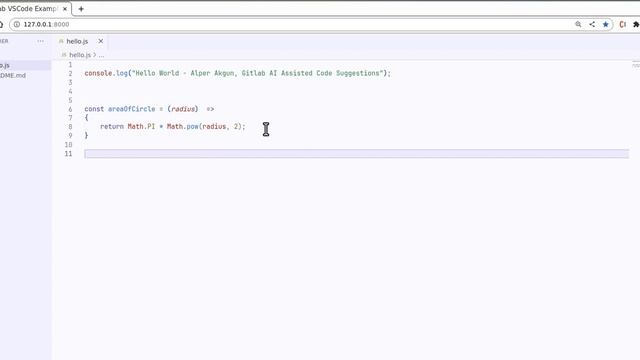Click the closing brace on line 9
Image resolution: width=640 pixels, height=360 pixels.
[x=86, y=136]
